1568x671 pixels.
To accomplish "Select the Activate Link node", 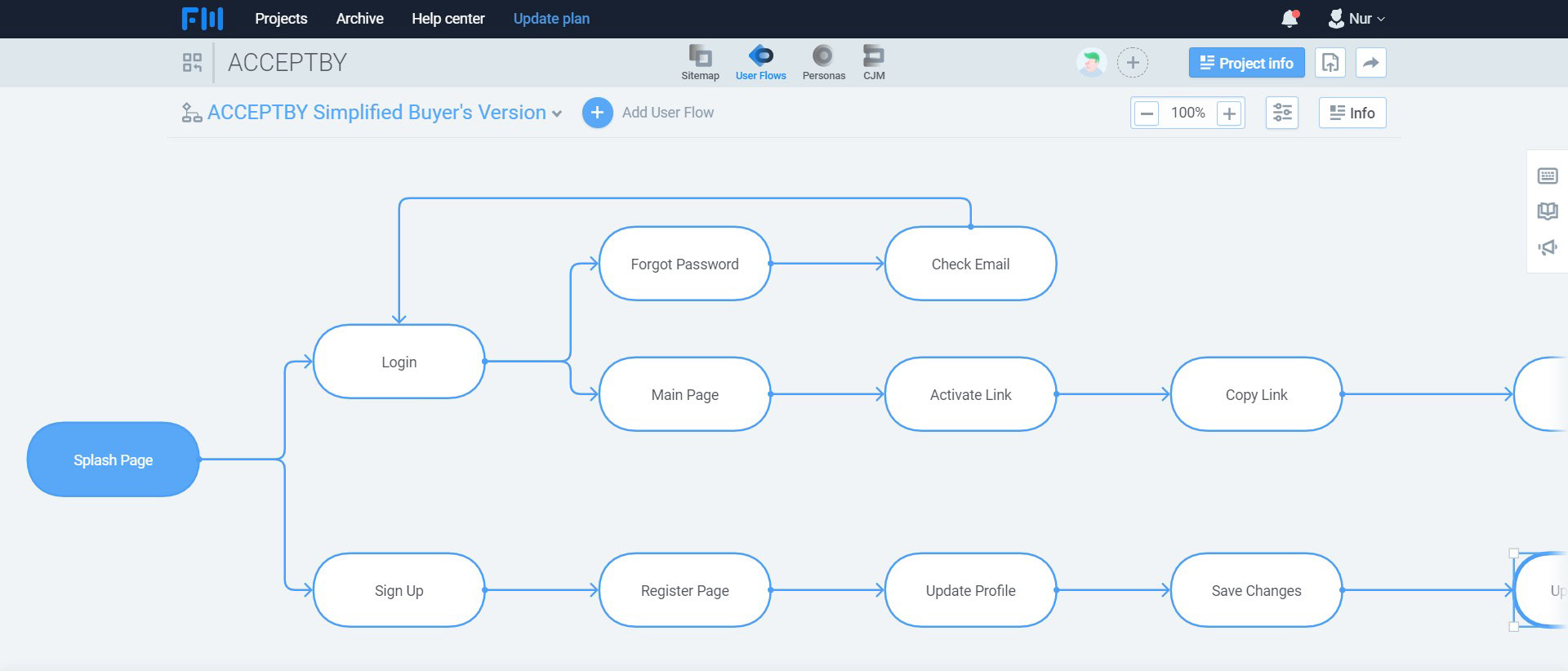I will (x=971, y=394).
